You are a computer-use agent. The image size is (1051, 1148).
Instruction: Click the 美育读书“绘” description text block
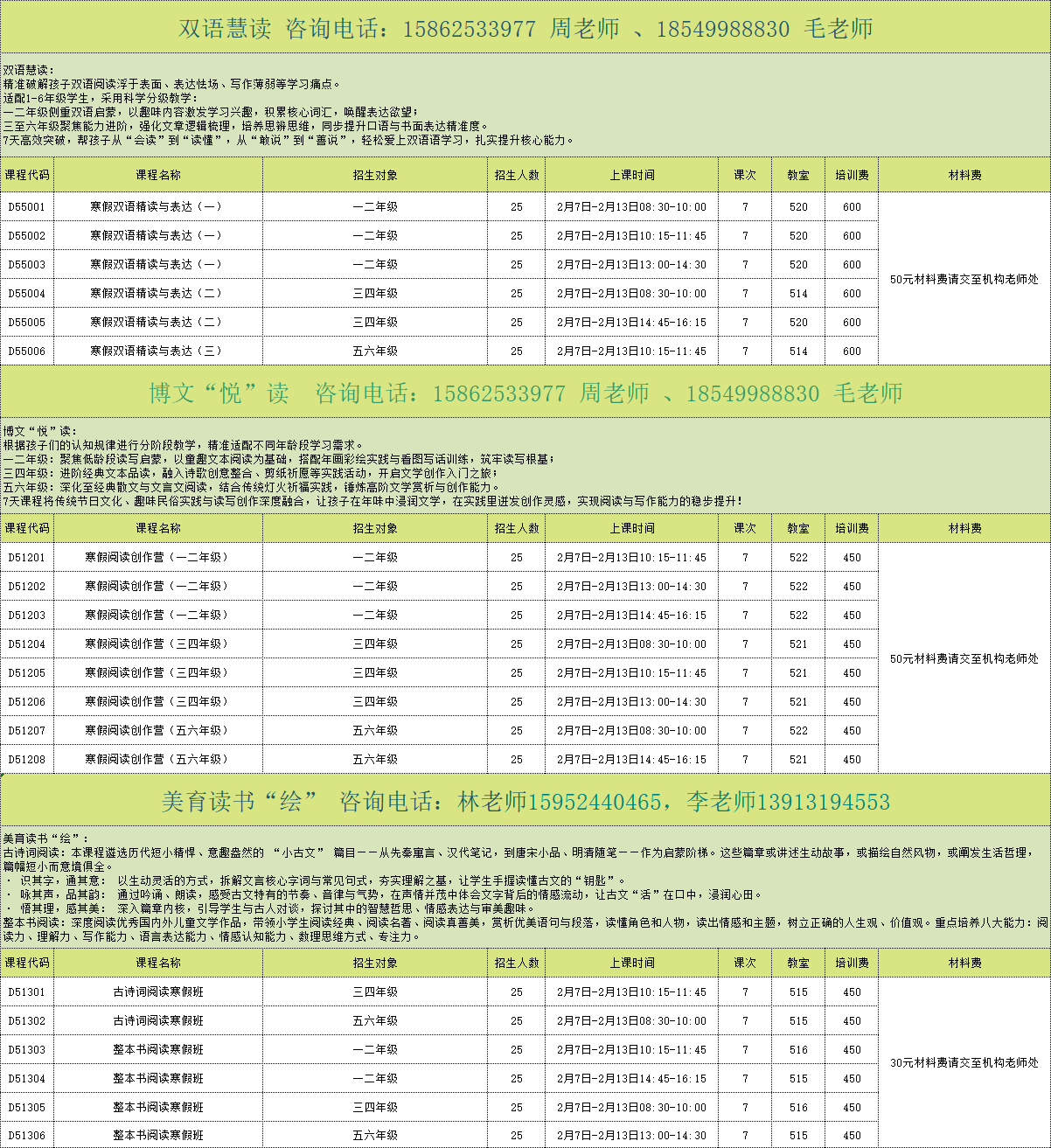click(525, 887)
